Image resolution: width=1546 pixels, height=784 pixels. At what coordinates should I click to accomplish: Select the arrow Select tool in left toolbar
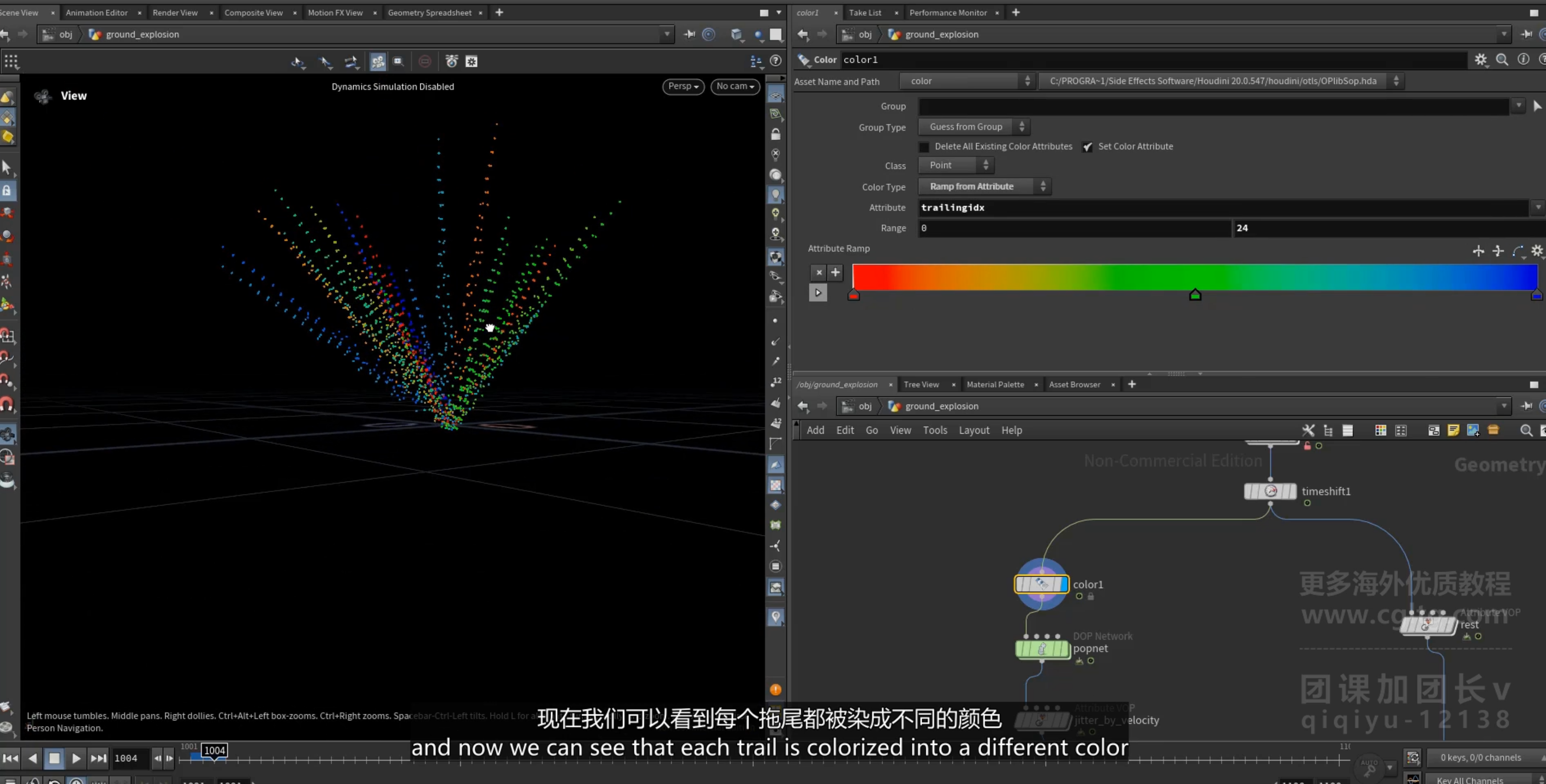tap(7, 167)
